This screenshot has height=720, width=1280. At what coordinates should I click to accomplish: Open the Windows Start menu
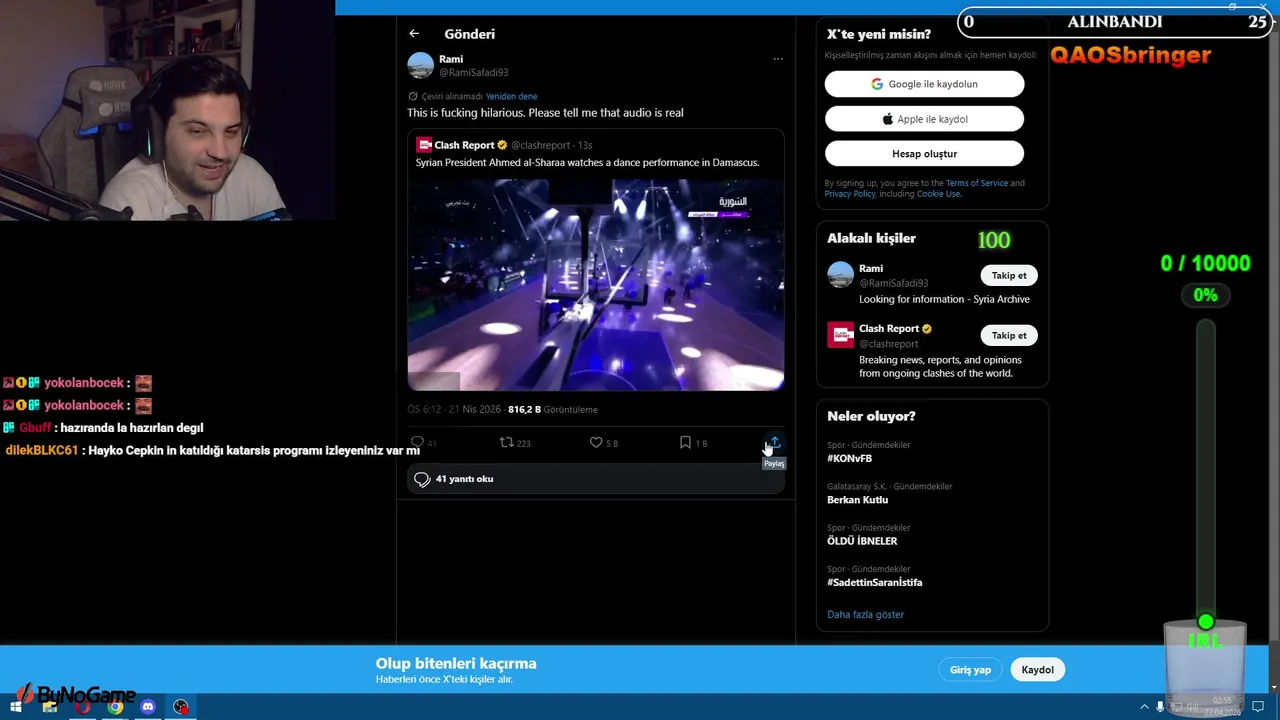click(16, 707)
